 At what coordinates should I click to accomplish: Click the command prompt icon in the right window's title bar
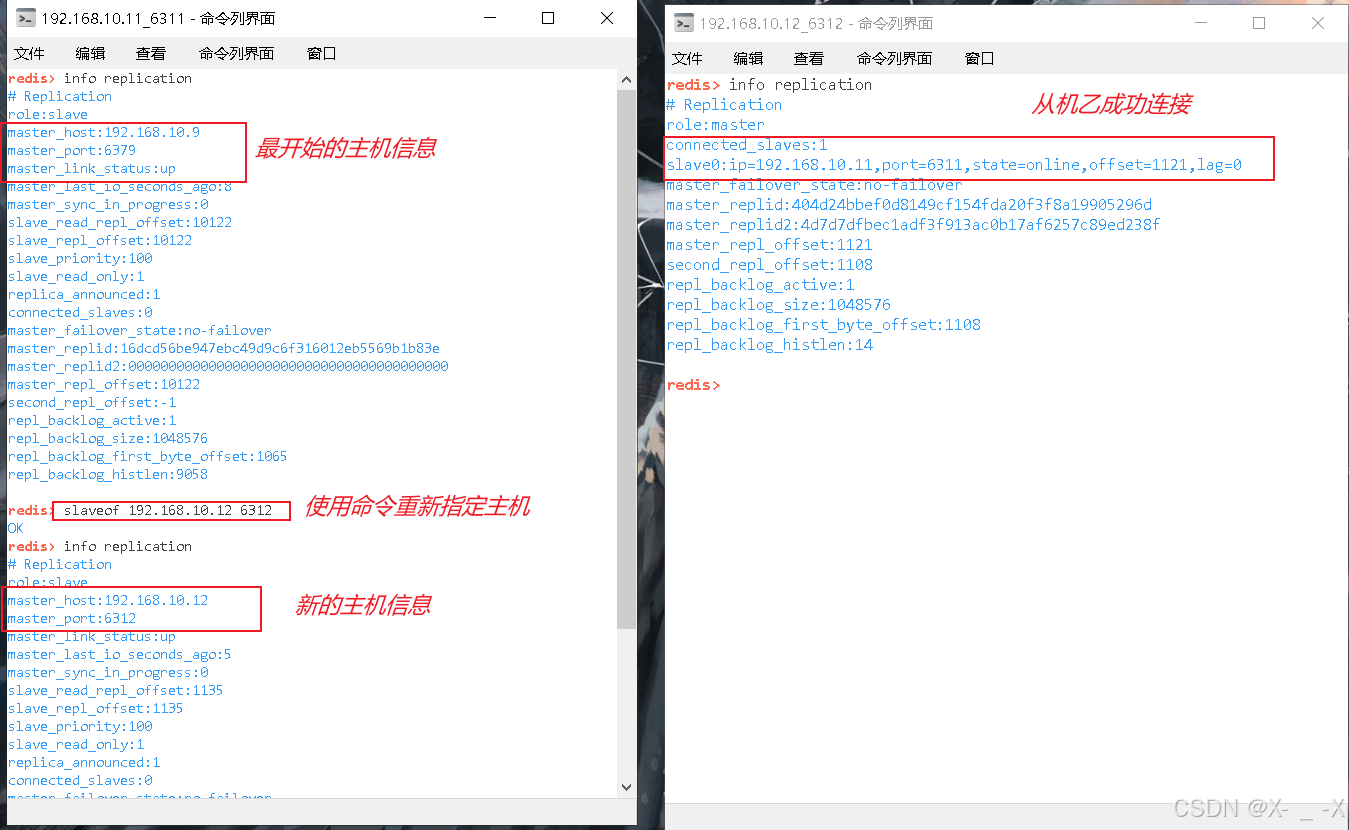682,23
